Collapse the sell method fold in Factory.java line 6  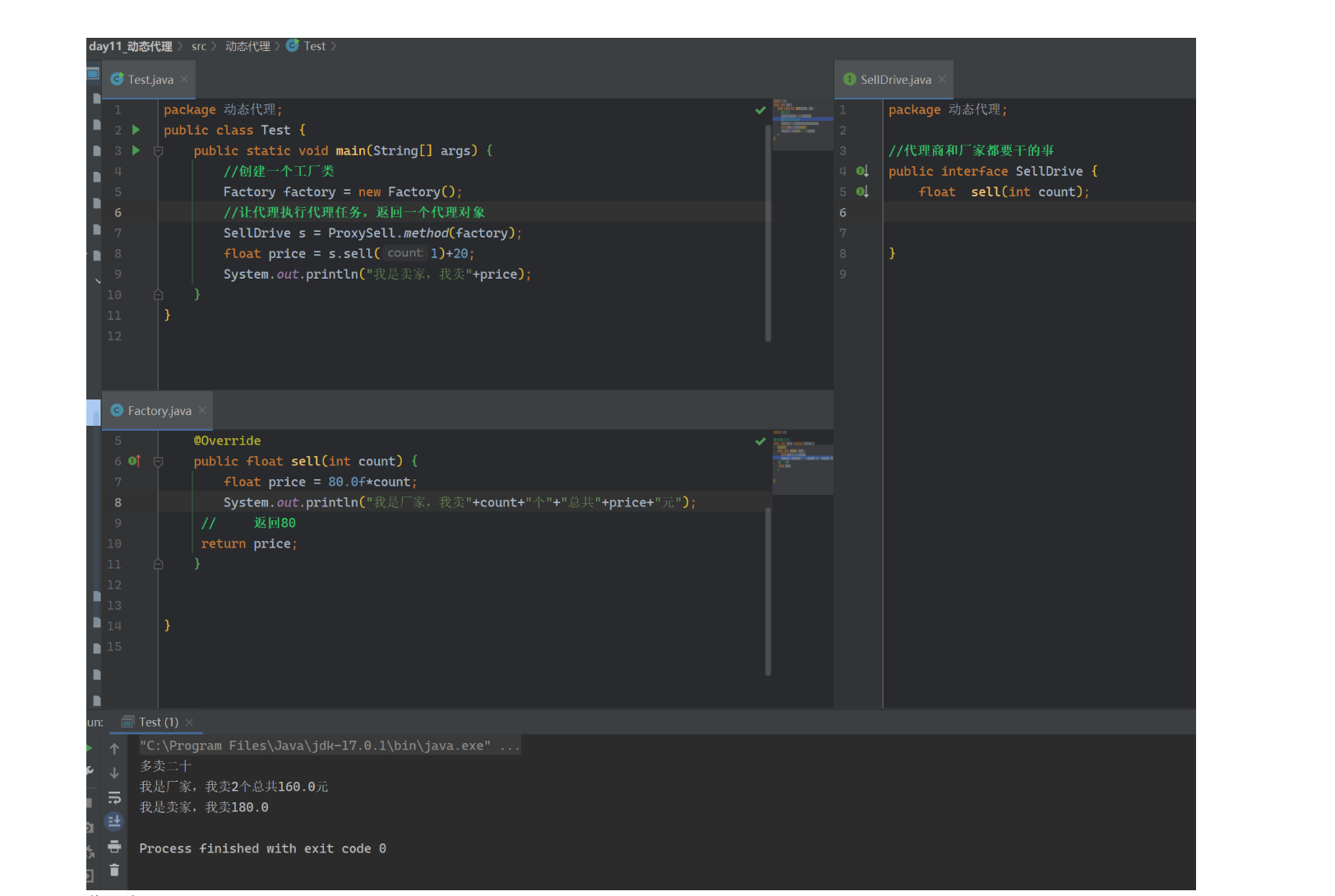point(159,462)
